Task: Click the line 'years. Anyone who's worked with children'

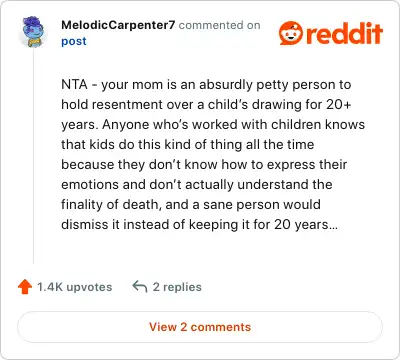Action: (213, 125)
